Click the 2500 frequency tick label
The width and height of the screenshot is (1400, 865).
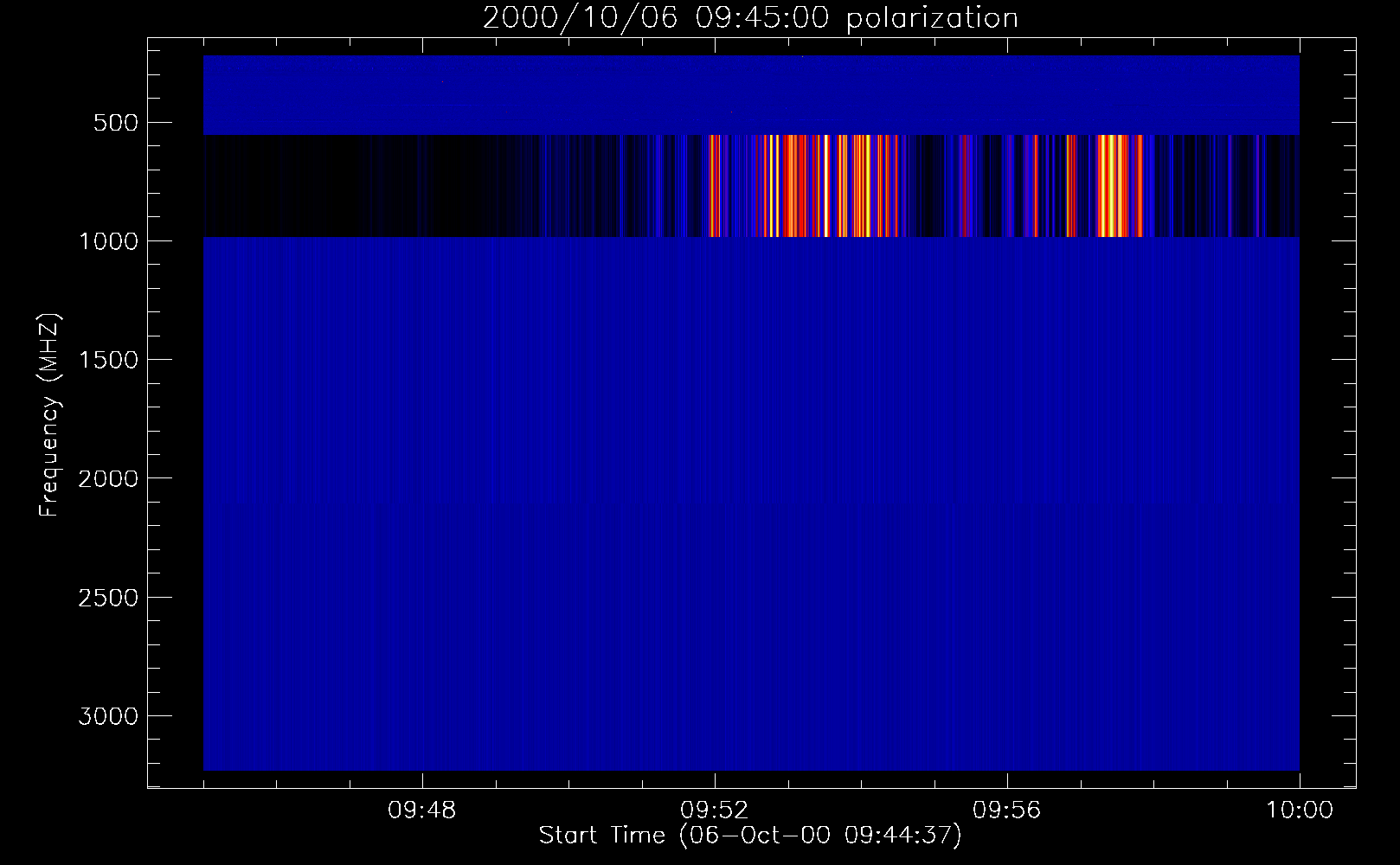click(x=108, y=598)
